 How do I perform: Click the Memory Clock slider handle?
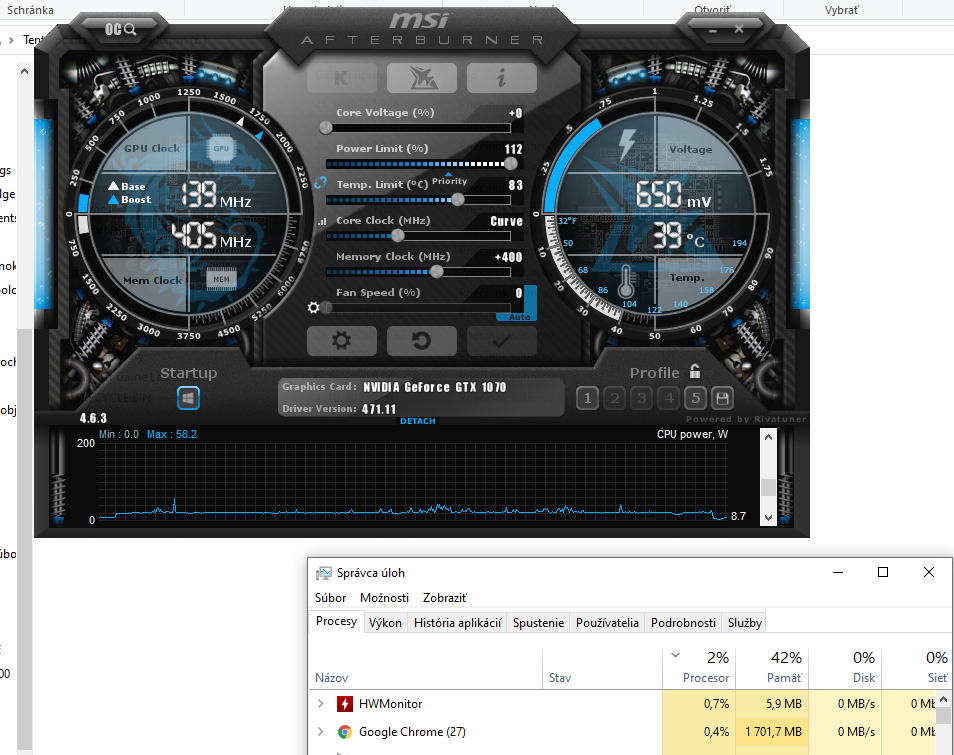click(436, 271)
